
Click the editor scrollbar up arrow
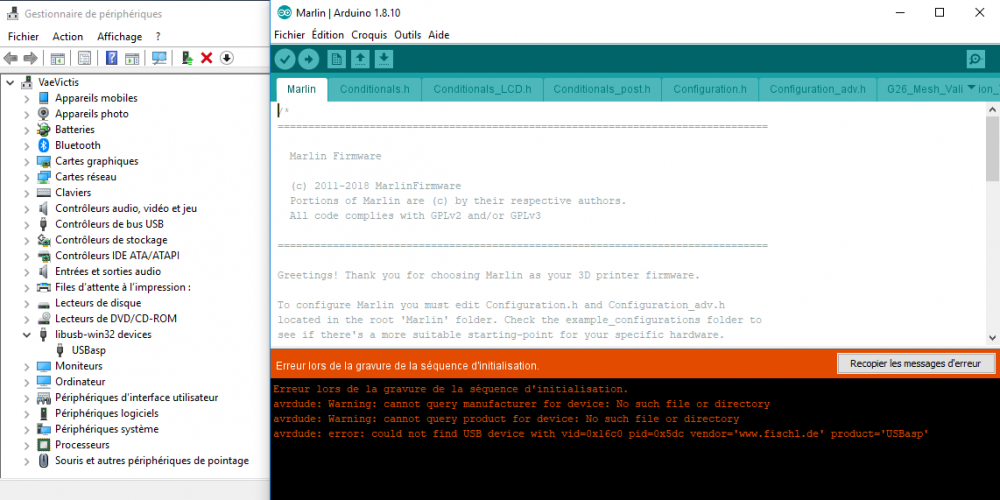(x=993, y=110)
